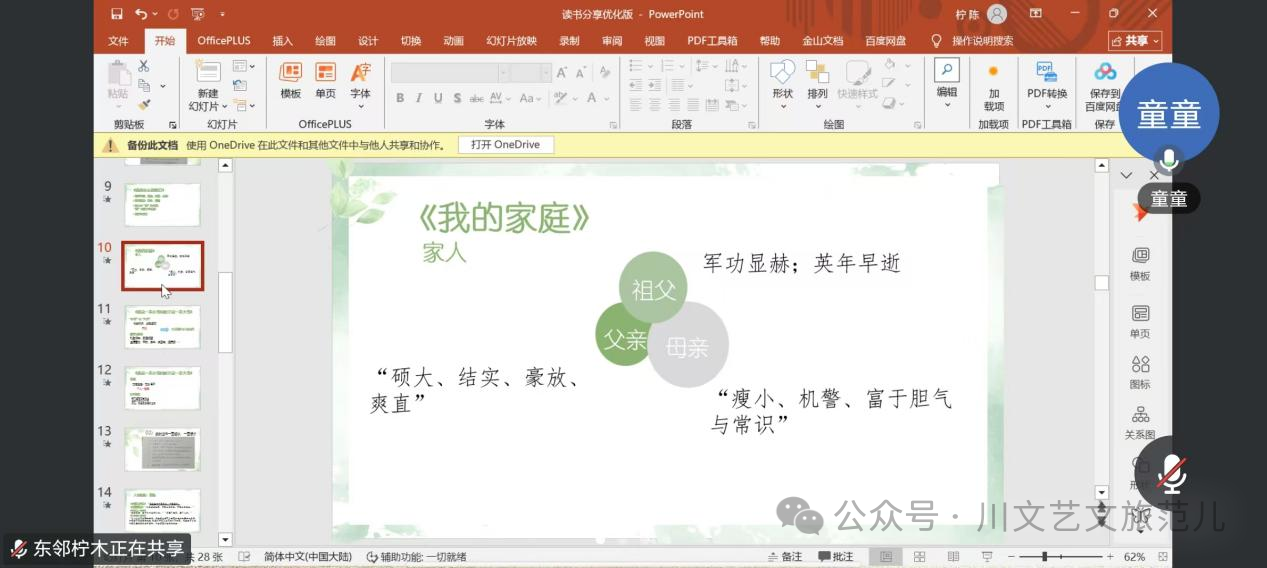This screenshot has height=568, width=1267.
Task: Click the language indicator 简体中文(中国大陆)
Action: pyautogui.click(x=307, y=557)
